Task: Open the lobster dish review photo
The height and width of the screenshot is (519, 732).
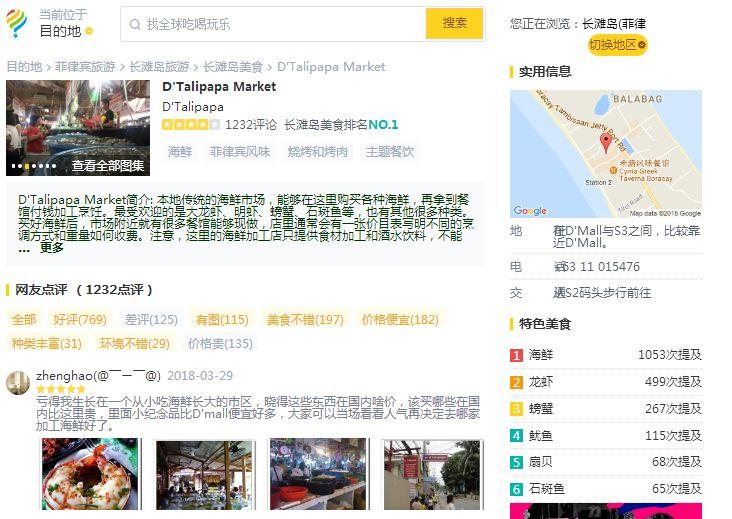Action: [x=90, y=474]
